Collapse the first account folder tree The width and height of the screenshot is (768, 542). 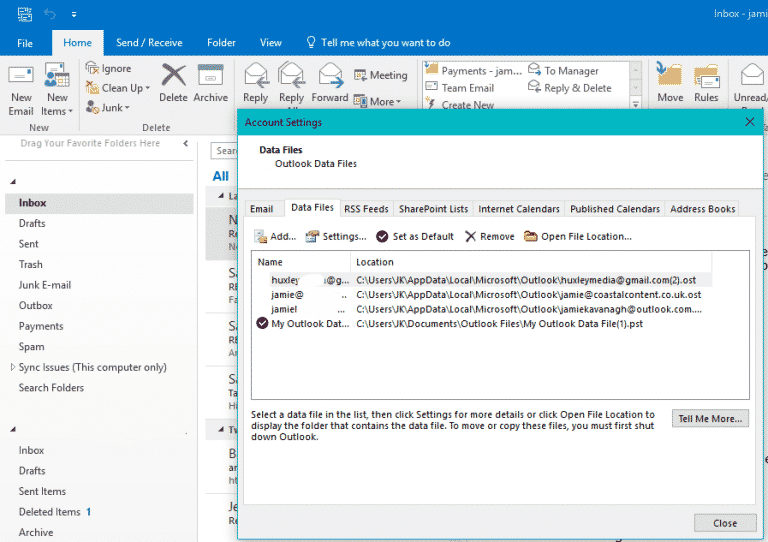click(x=13, y=182)
